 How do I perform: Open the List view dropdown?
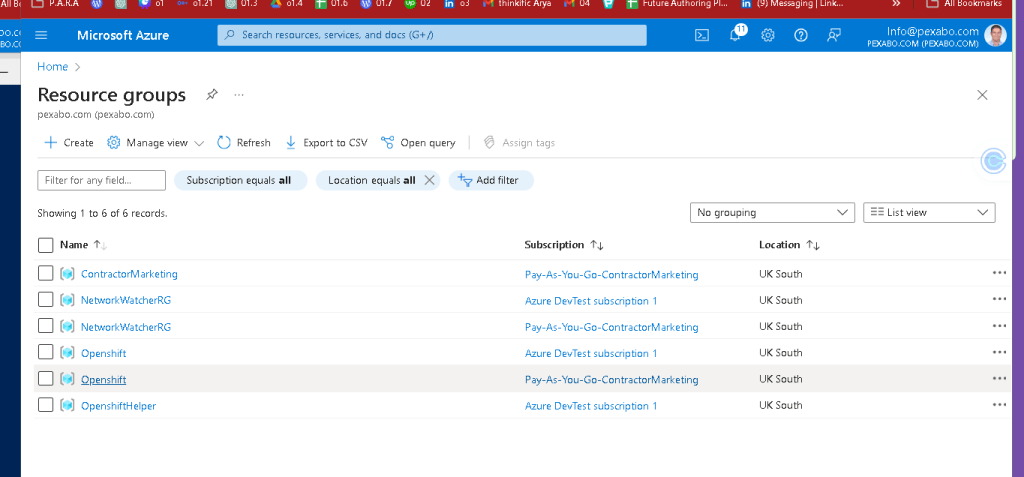point(929,212)
